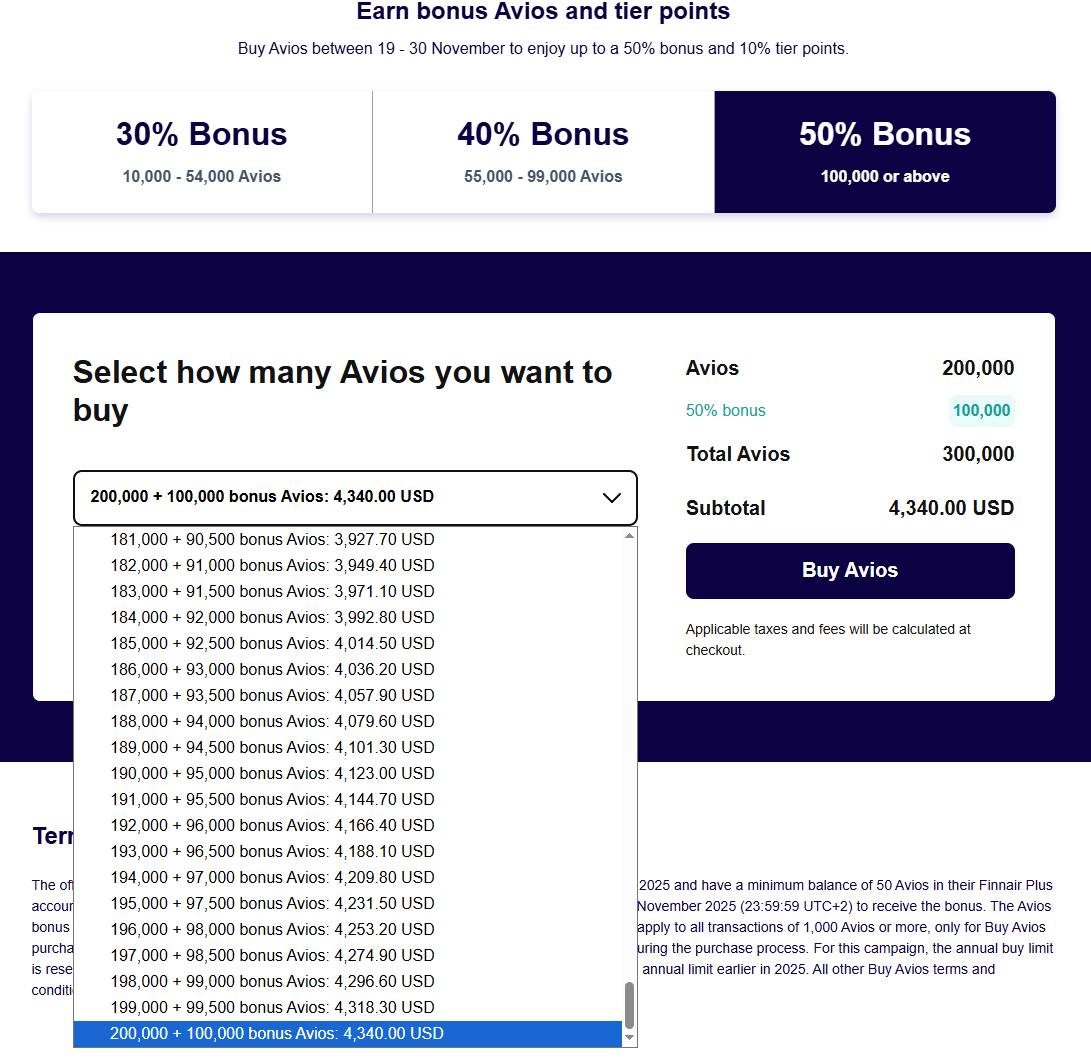Click the dropdown list scroll-down arrow
Image resolution: width=1091 pixels, height=1061 pixels.
click(629, 1038)
